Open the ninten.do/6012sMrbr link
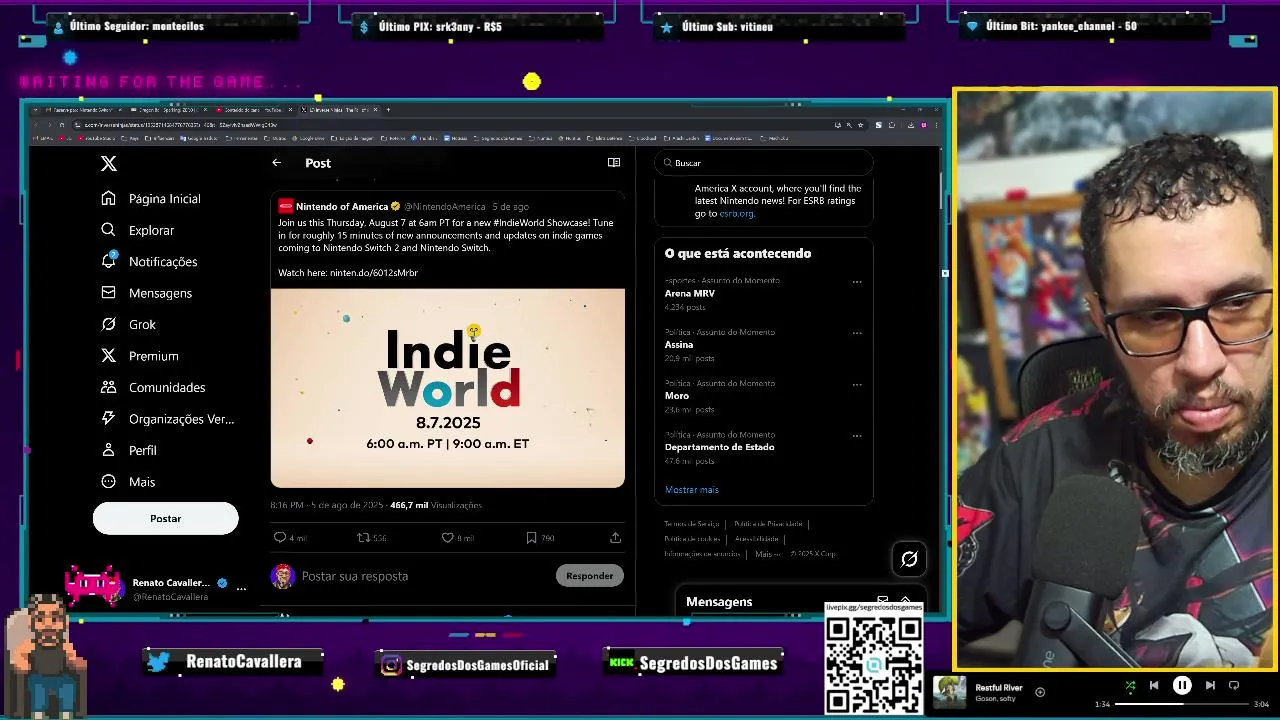The width and height of the screenshot is (1280, 720). point(374,272)
